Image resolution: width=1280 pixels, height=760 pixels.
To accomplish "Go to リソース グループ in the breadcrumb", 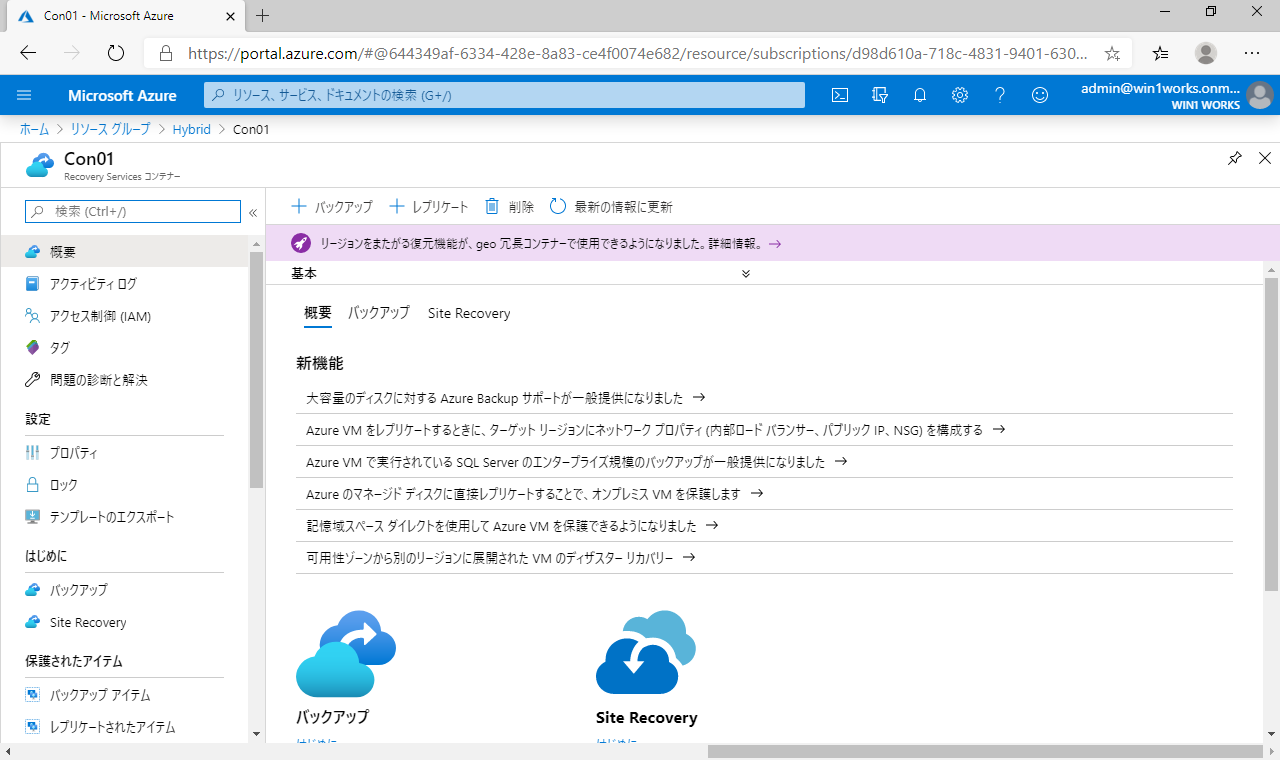I will click(x=110, y=129).
